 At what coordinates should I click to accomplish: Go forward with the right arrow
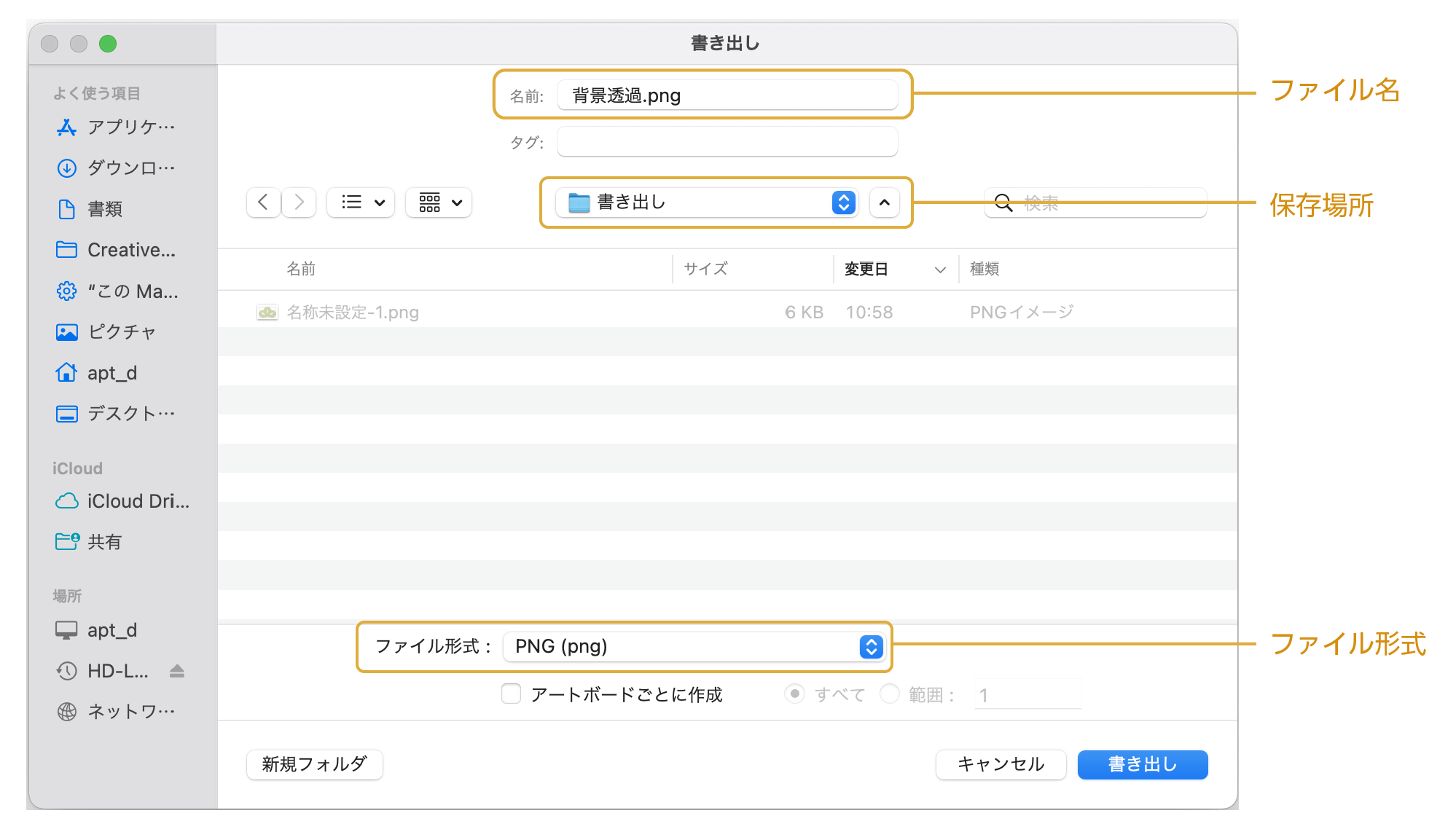(299, 203)
